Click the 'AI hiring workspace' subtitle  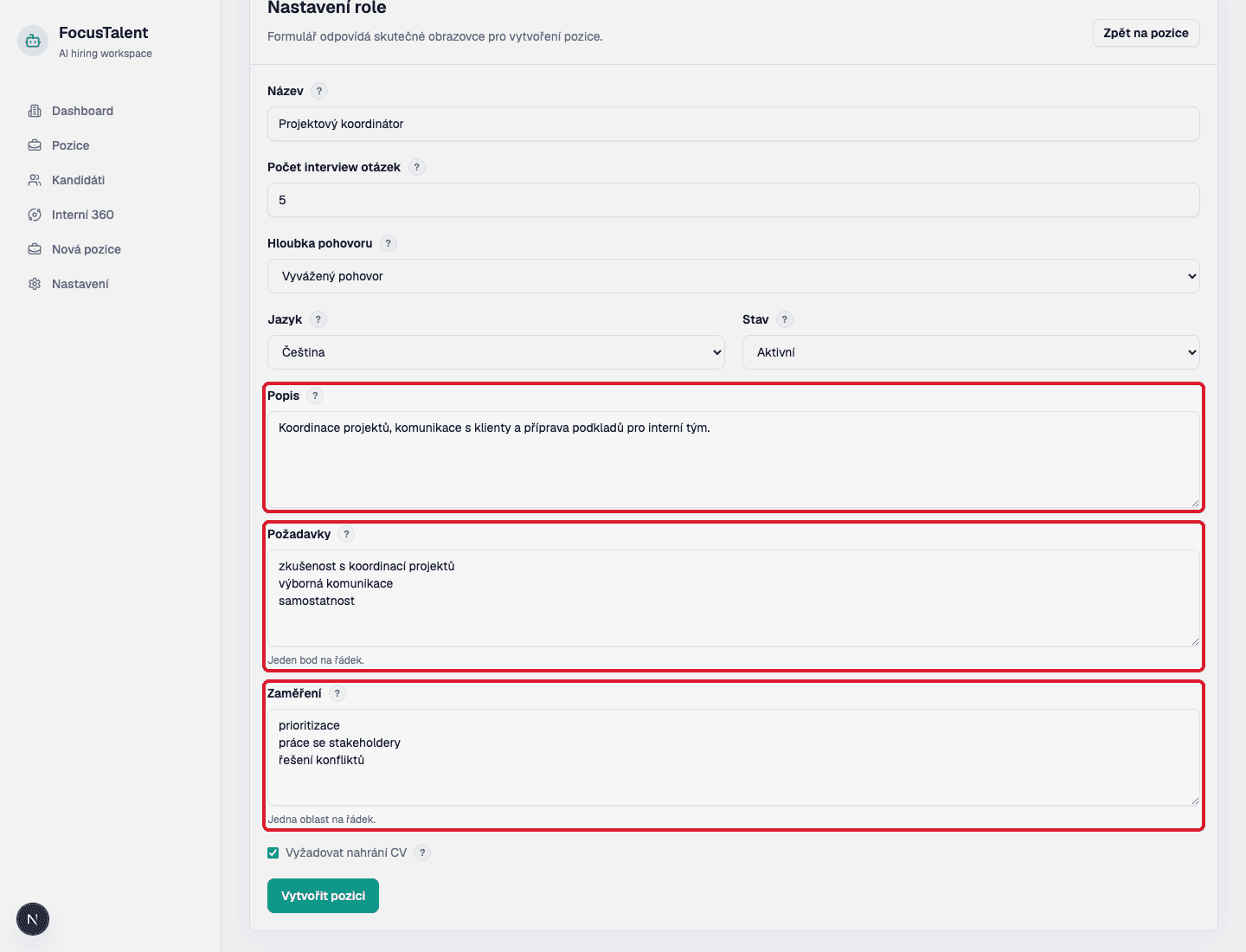(106, 54)
